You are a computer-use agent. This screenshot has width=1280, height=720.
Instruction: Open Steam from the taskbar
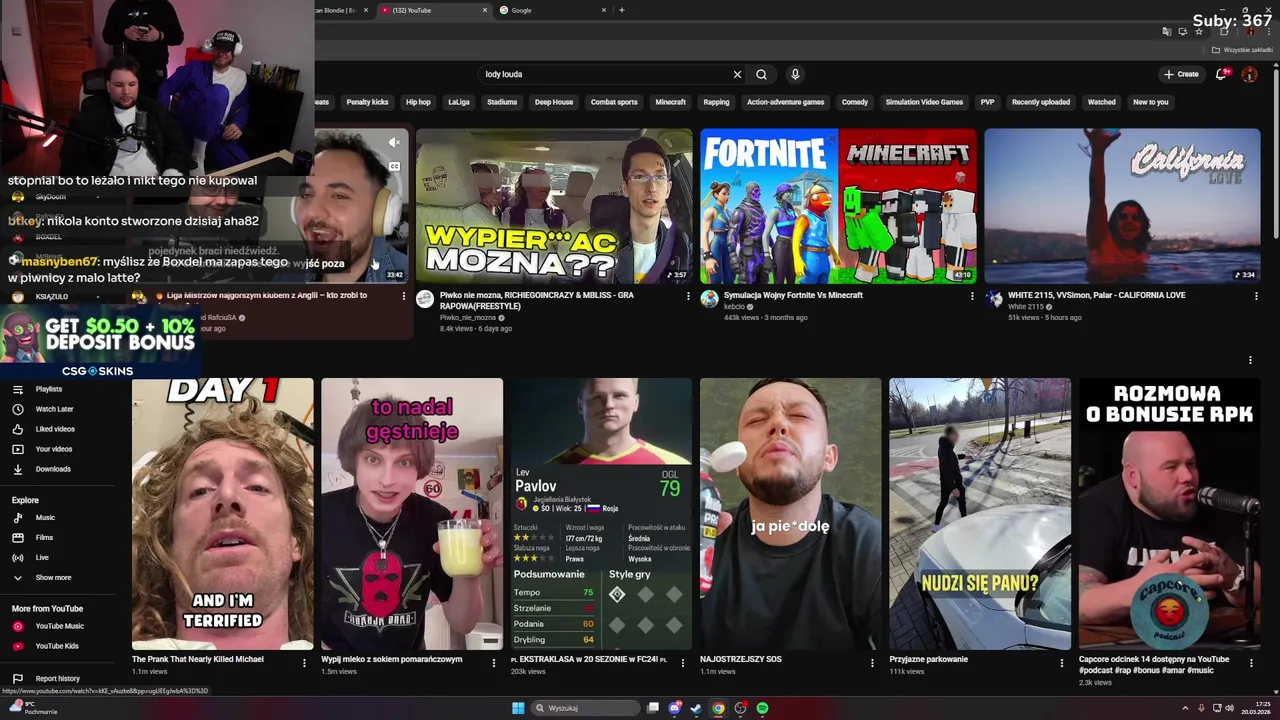(x=696, y=708)
